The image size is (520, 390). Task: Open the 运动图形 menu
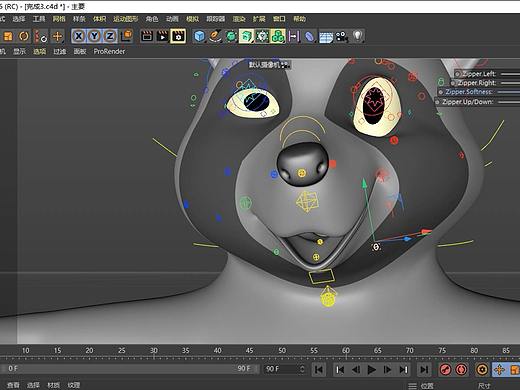coord(125,19)
